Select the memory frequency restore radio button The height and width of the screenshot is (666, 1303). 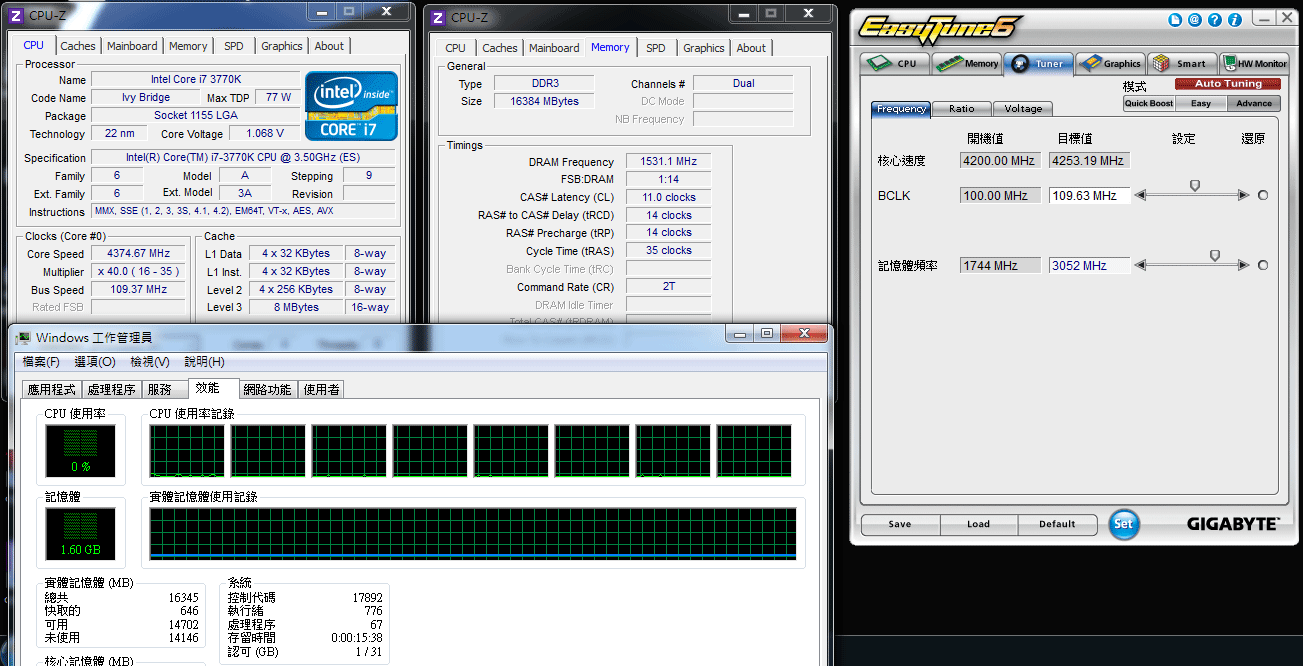coord(1263,266)
